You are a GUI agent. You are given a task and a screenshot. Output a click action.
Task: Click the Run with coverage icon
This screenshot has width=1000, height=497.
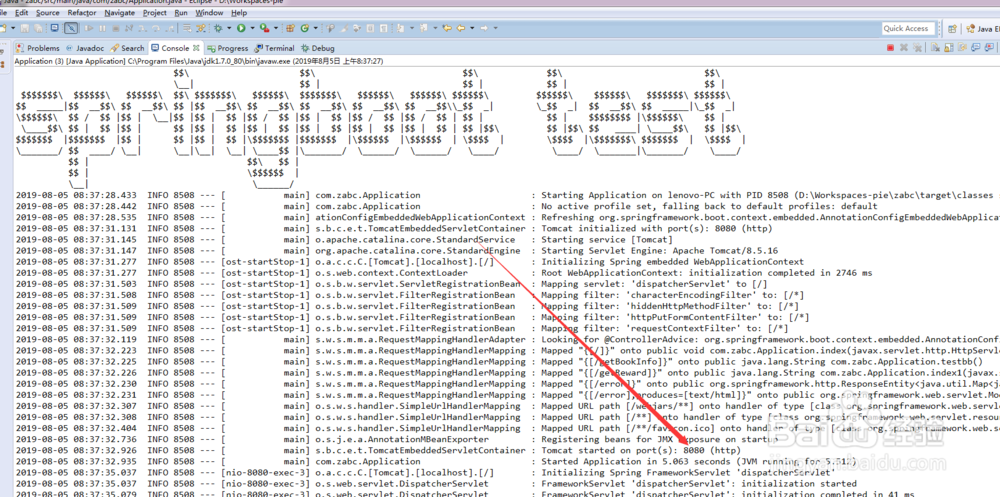264,28
